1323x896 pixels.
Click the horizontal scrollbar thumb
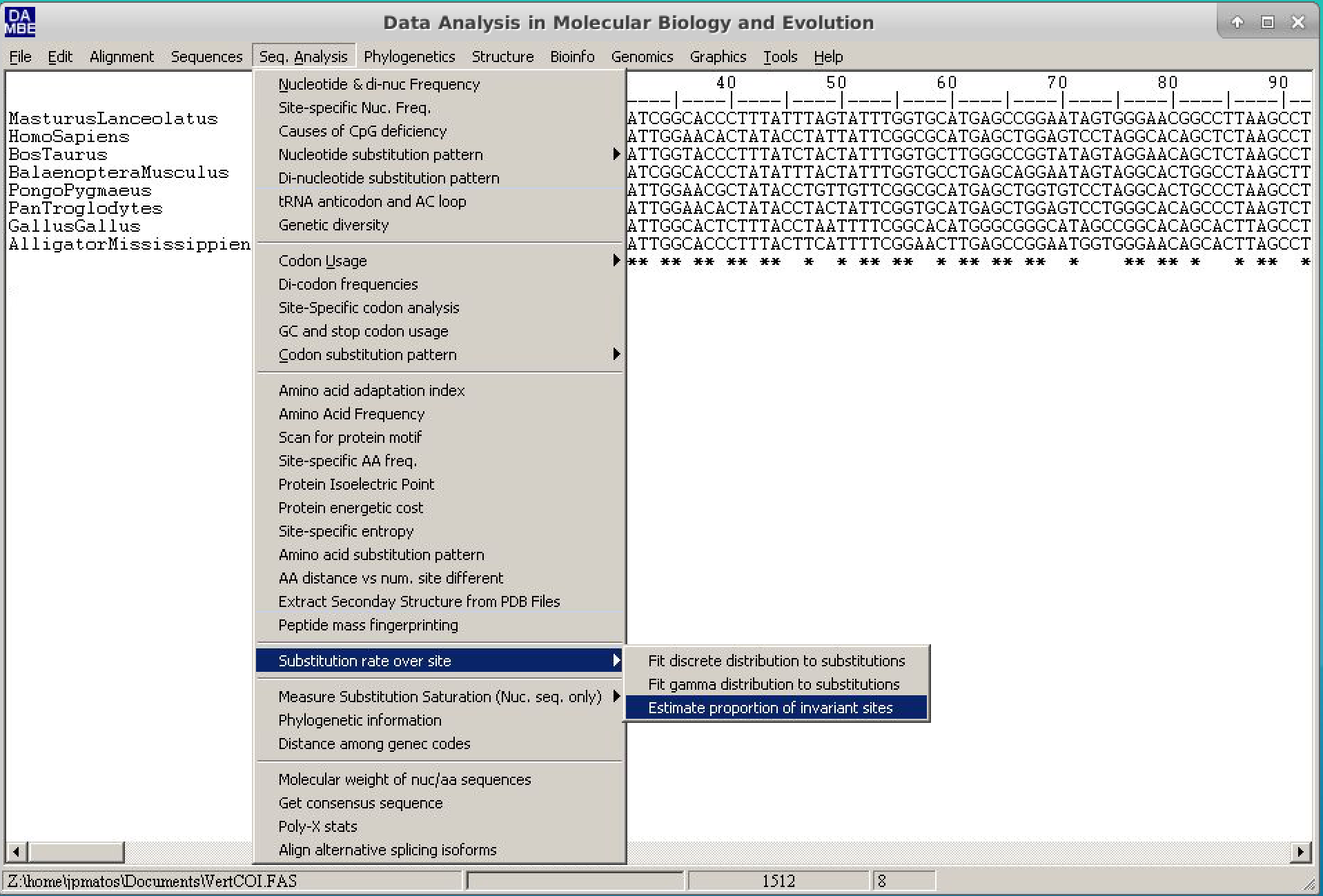point(76,852)
